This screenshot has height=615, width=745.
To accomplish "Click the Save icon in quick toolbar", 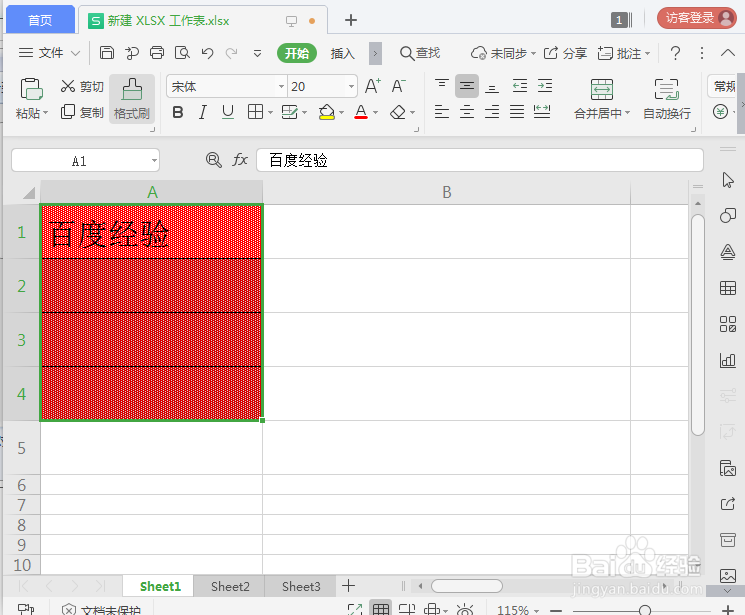I will (107, 53).
